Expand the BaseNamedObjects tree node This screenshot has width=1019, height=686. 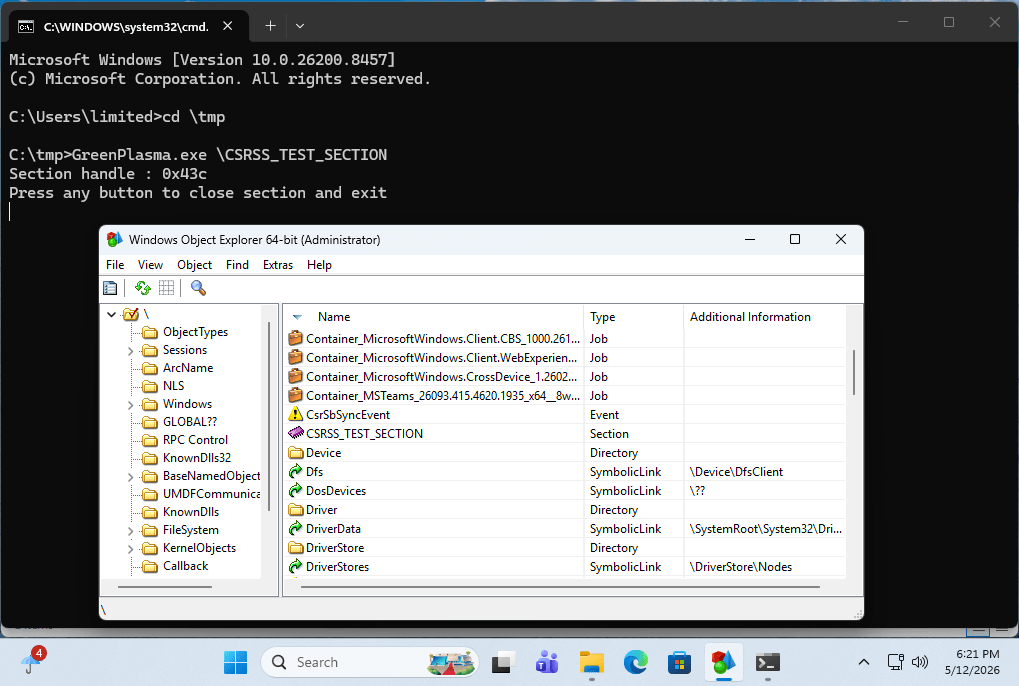[131, 477]
